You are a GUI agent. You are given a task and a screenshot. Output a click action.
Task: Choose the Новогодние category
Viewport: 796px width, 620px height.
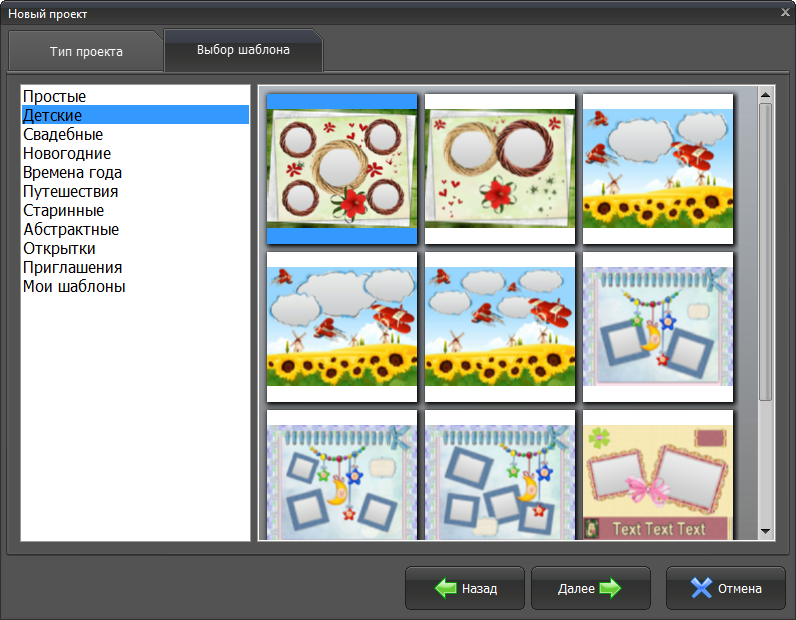click(135, 153)
